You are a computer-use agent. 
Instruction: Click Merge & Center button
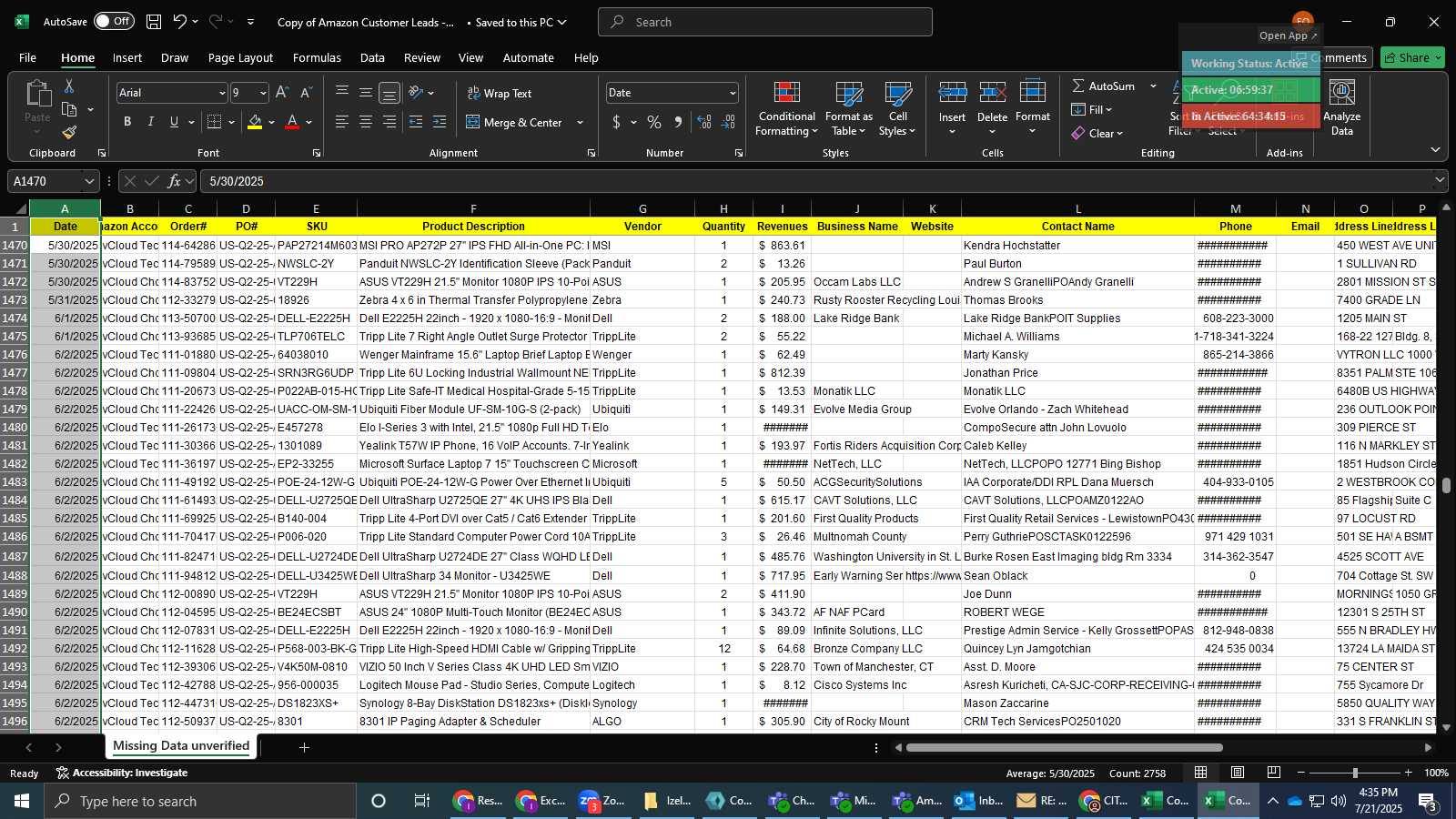(x=514, y=122)
